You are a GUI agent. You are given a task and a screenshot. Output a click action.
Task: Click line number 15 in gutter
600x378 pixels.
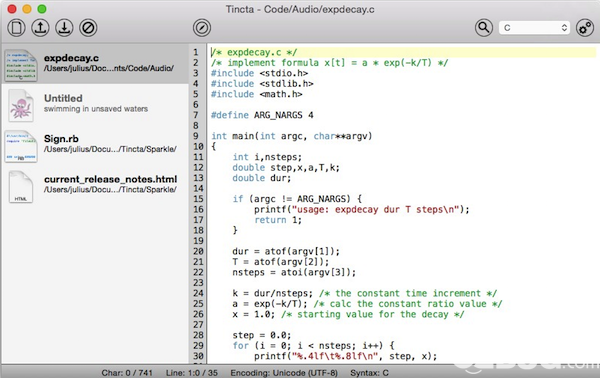(198, 199)
